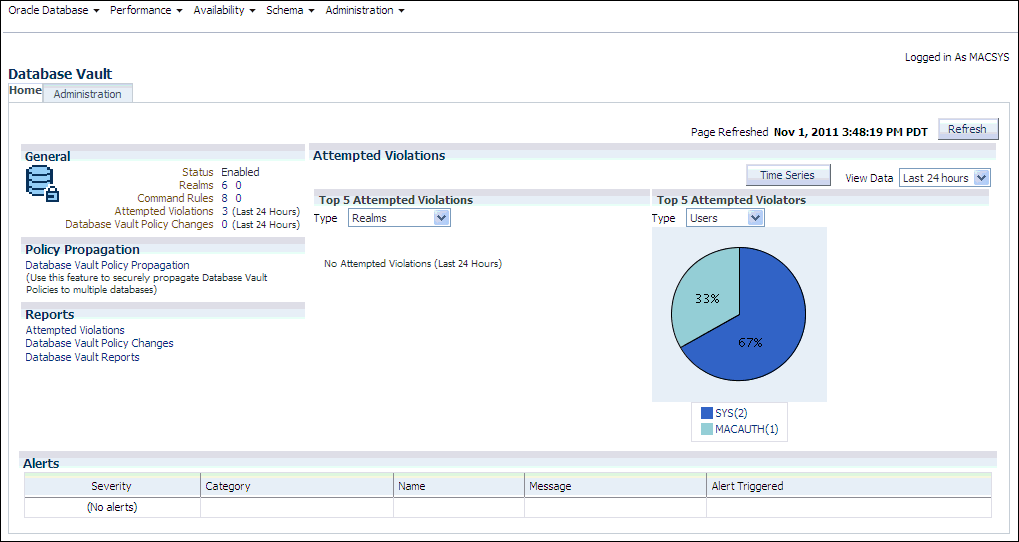
Task: Click the Refresh button
Action: (x=967, y=129)
